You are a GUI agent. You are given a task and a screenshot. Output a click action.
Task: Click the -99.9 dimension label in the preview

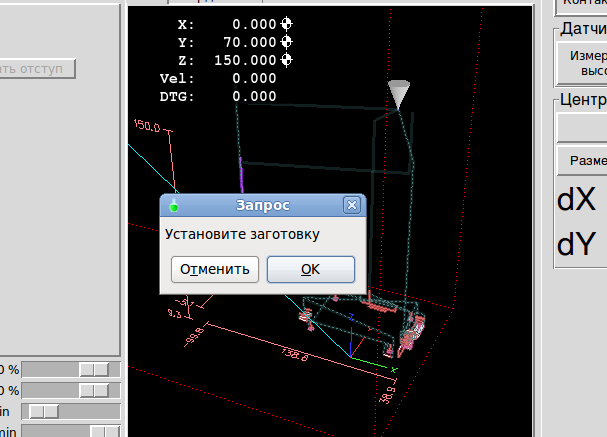tap(194, 337)
